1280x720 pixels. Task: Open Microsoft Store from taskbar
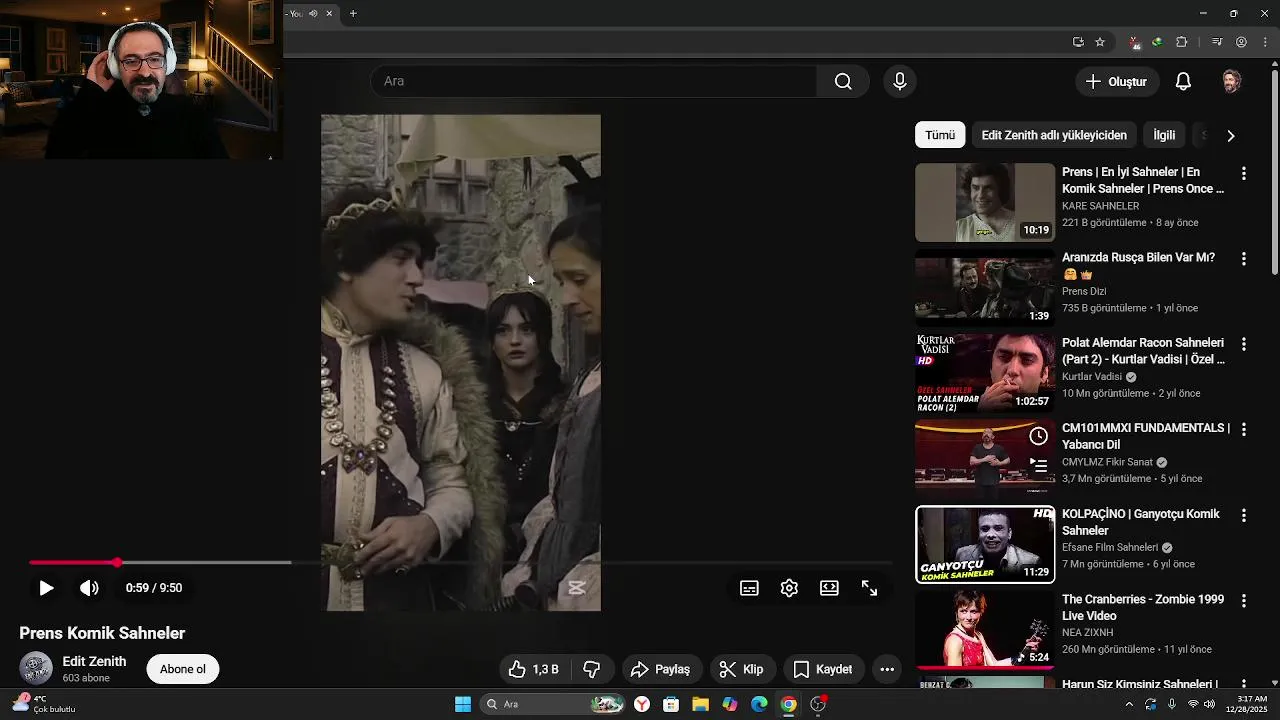coord(671,704)
